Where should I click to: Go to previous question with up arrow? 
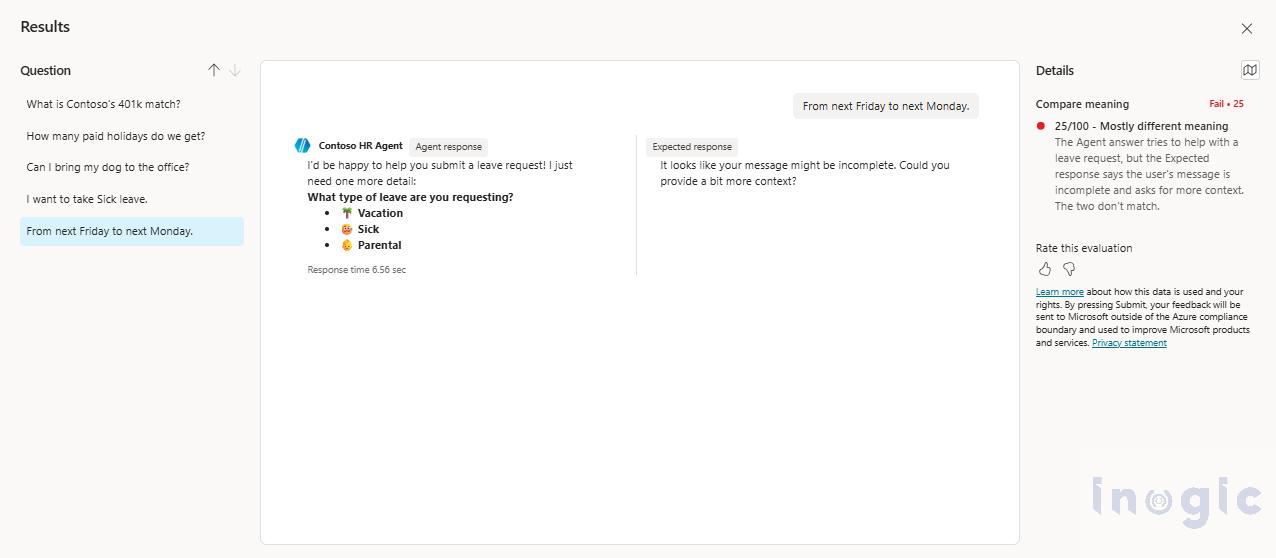pyautogui.click(x=213, y=70)
